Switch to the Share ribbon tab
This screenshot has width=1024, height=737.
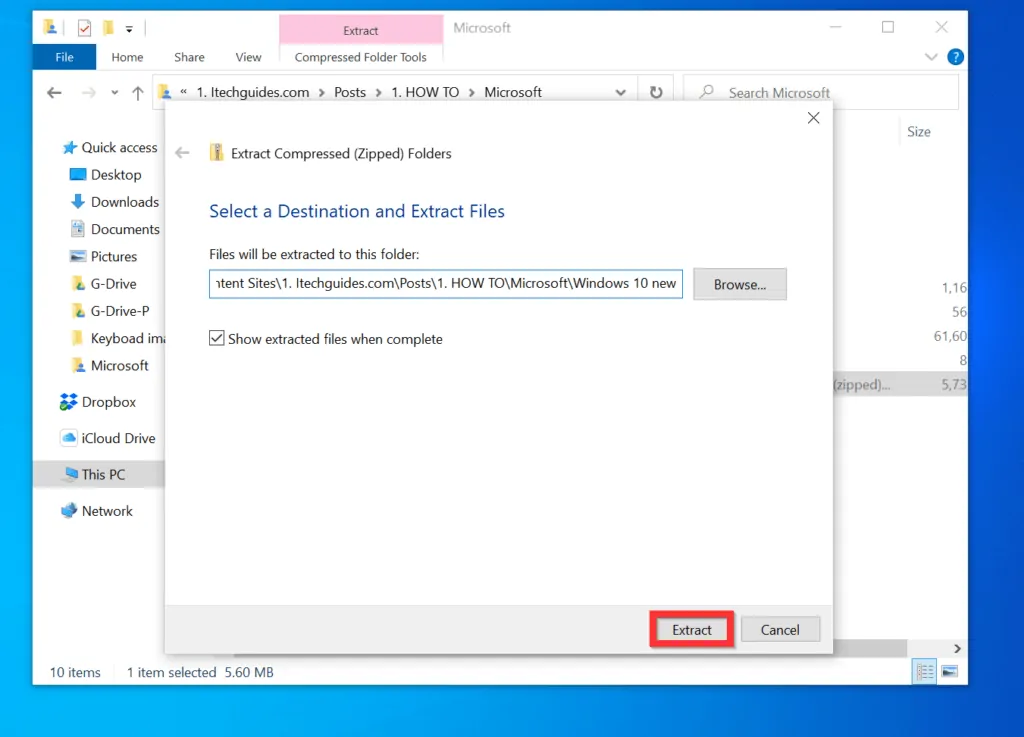pyautogui.click(x=189, y=57)
